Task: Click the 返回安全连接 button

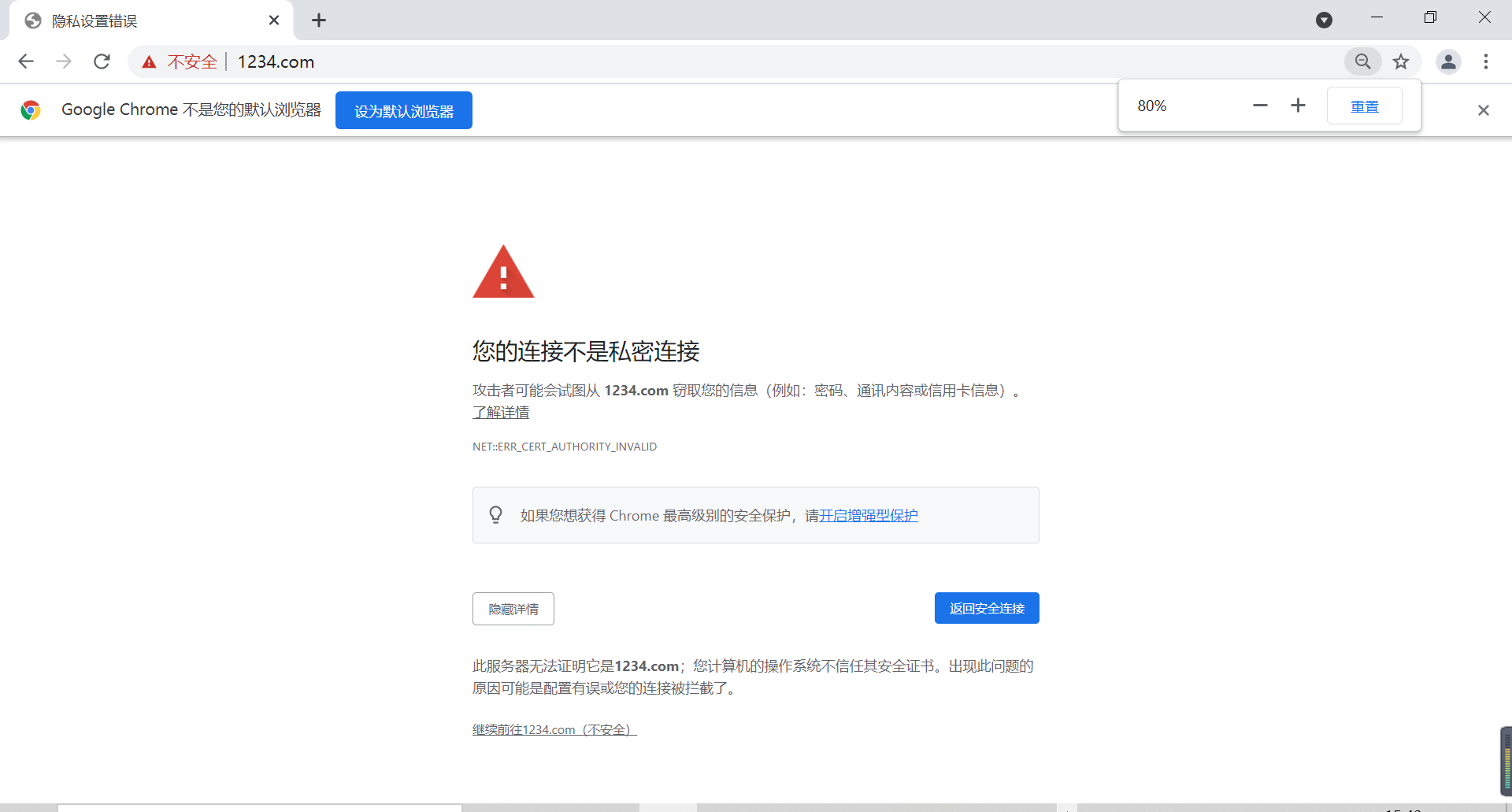Action: [987, 608]
